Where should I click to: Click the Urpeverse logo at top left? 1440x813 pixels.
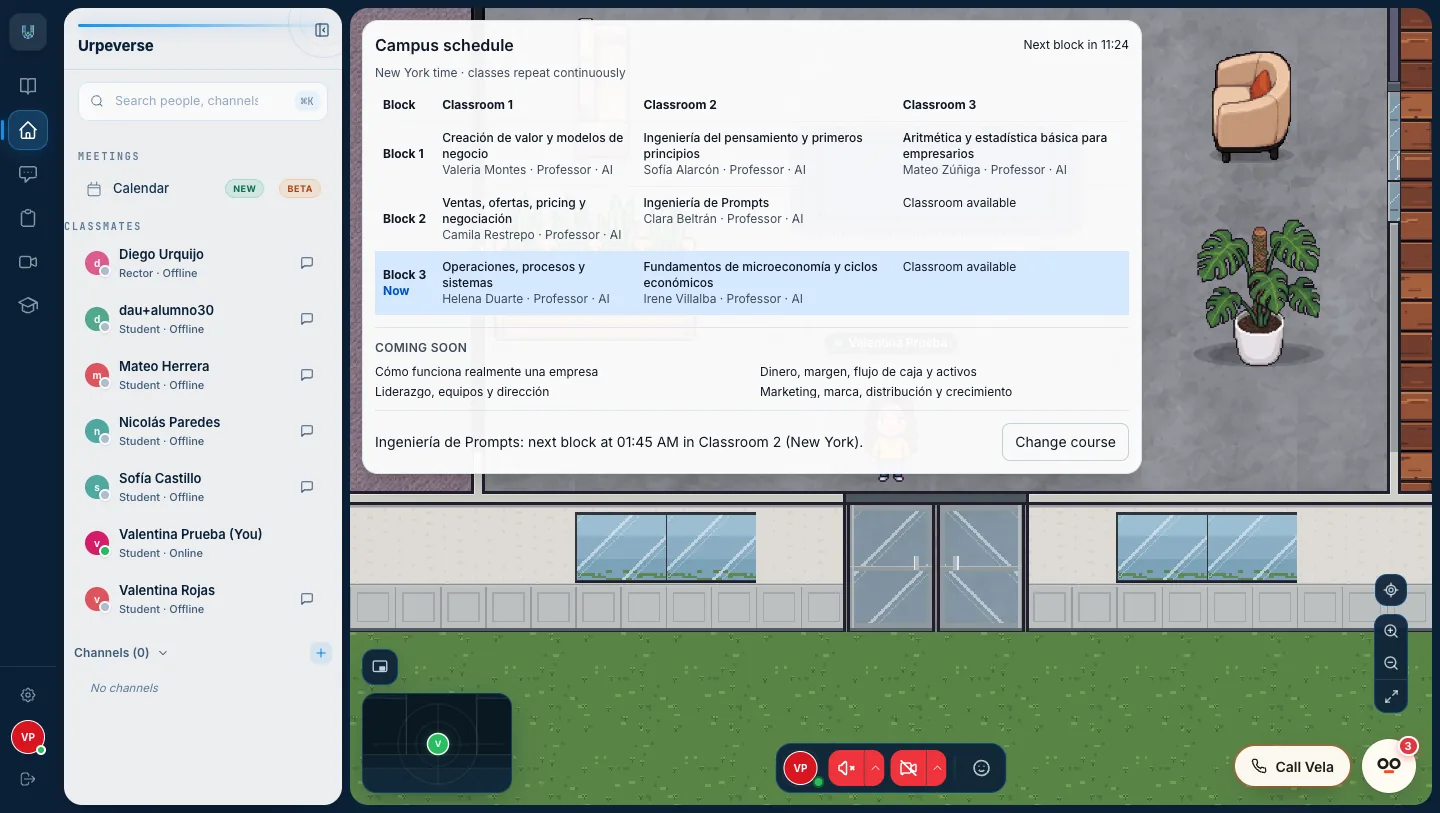click(28, 33)
